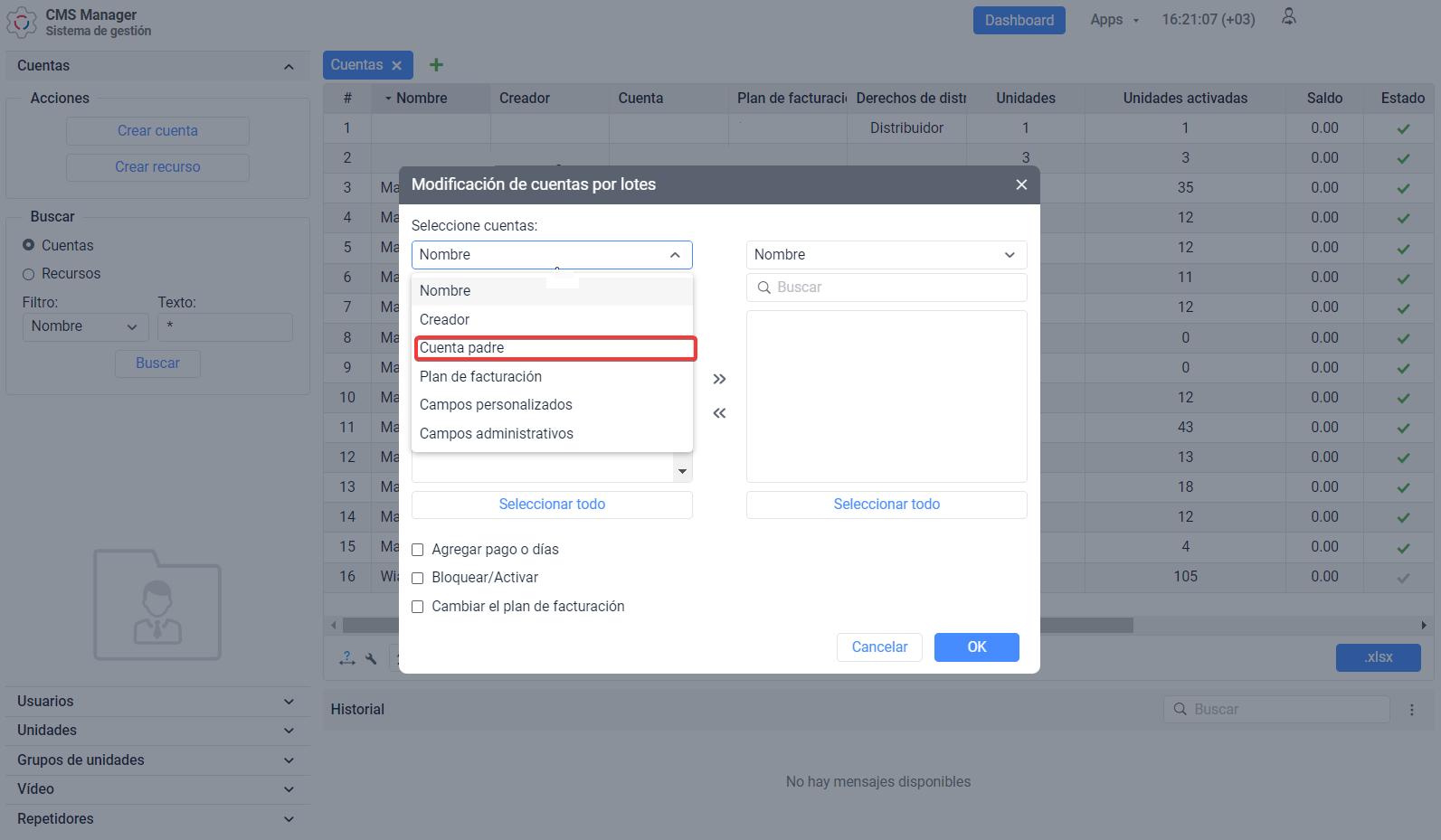
Task: Expand the Apps dropdown in header
Action: point(1114,20)
